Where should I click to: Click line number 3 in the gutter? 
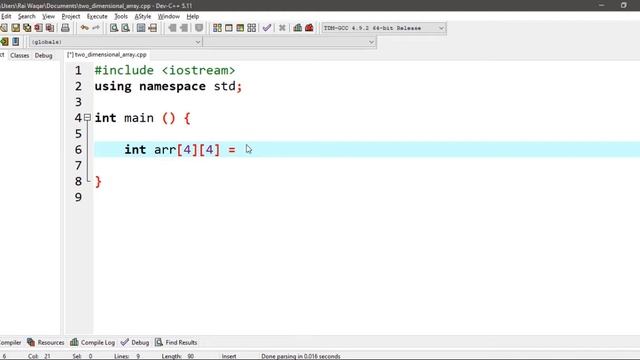point(78,102)
